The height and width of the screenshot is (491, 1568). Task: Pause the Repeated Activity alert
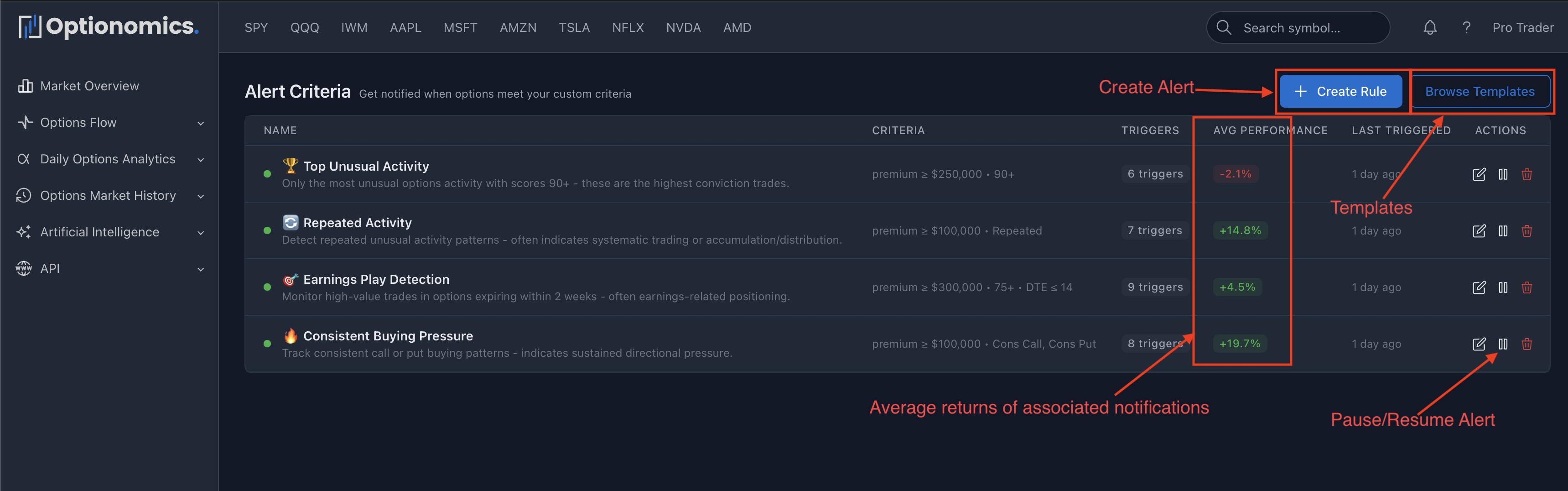(x=1503, y=231)
